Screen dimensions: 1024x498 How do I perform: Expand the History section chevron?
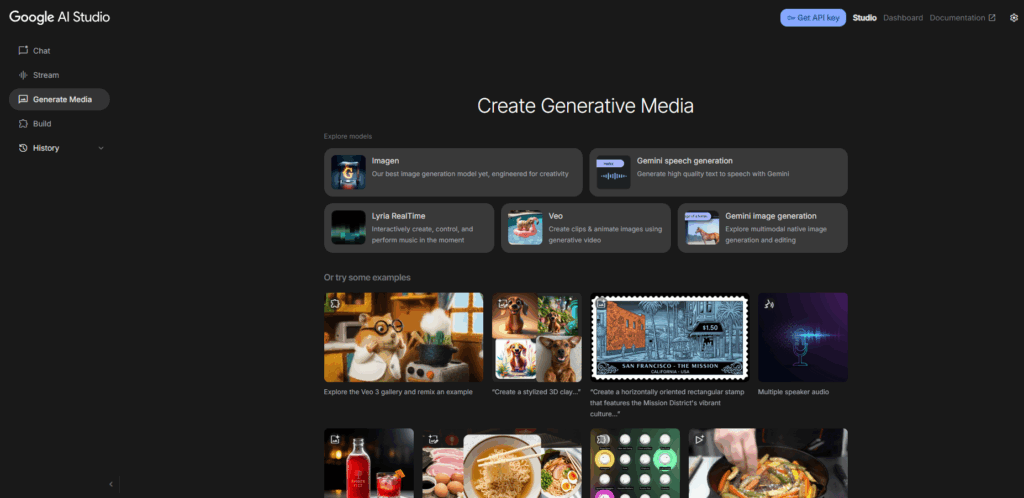pos(101,148)
